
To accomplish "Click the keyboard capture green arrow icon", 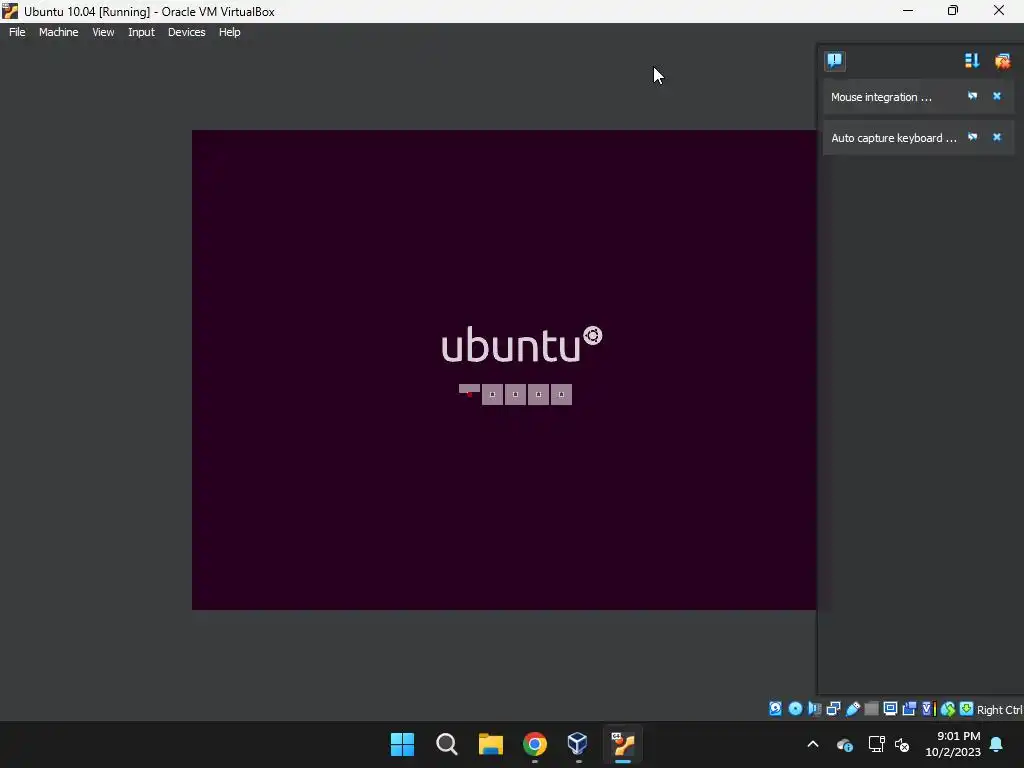I will [966, 709].
